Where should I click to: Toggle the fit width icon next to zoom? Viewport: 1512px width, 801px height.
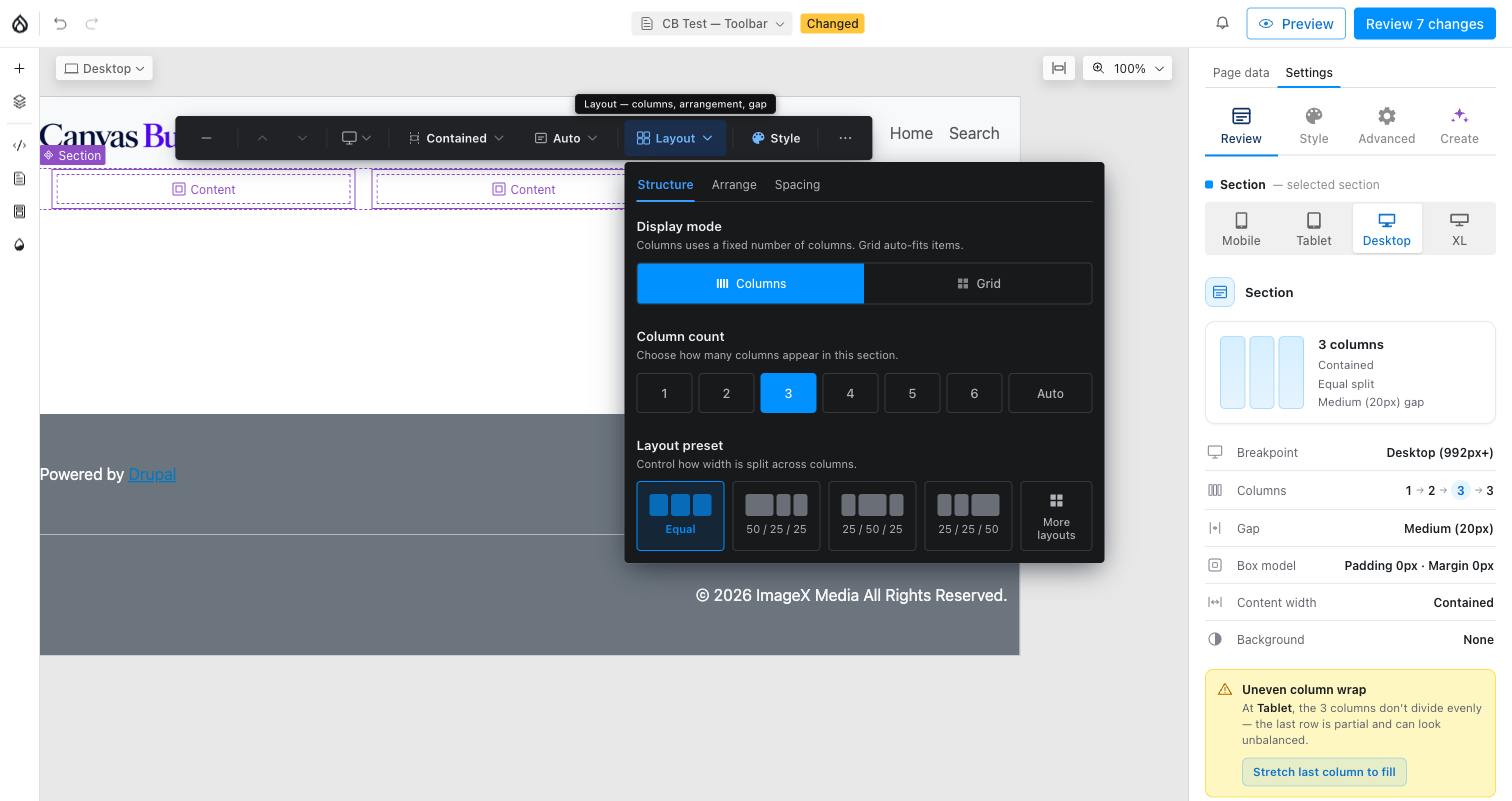pos(1059,68)
